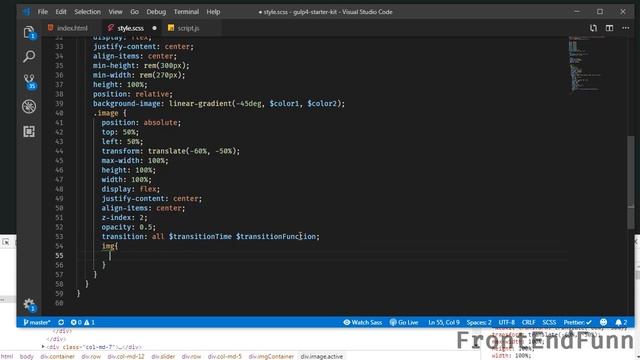Open the View menu
Screen dimensions: 640x360
click(116, 12)
